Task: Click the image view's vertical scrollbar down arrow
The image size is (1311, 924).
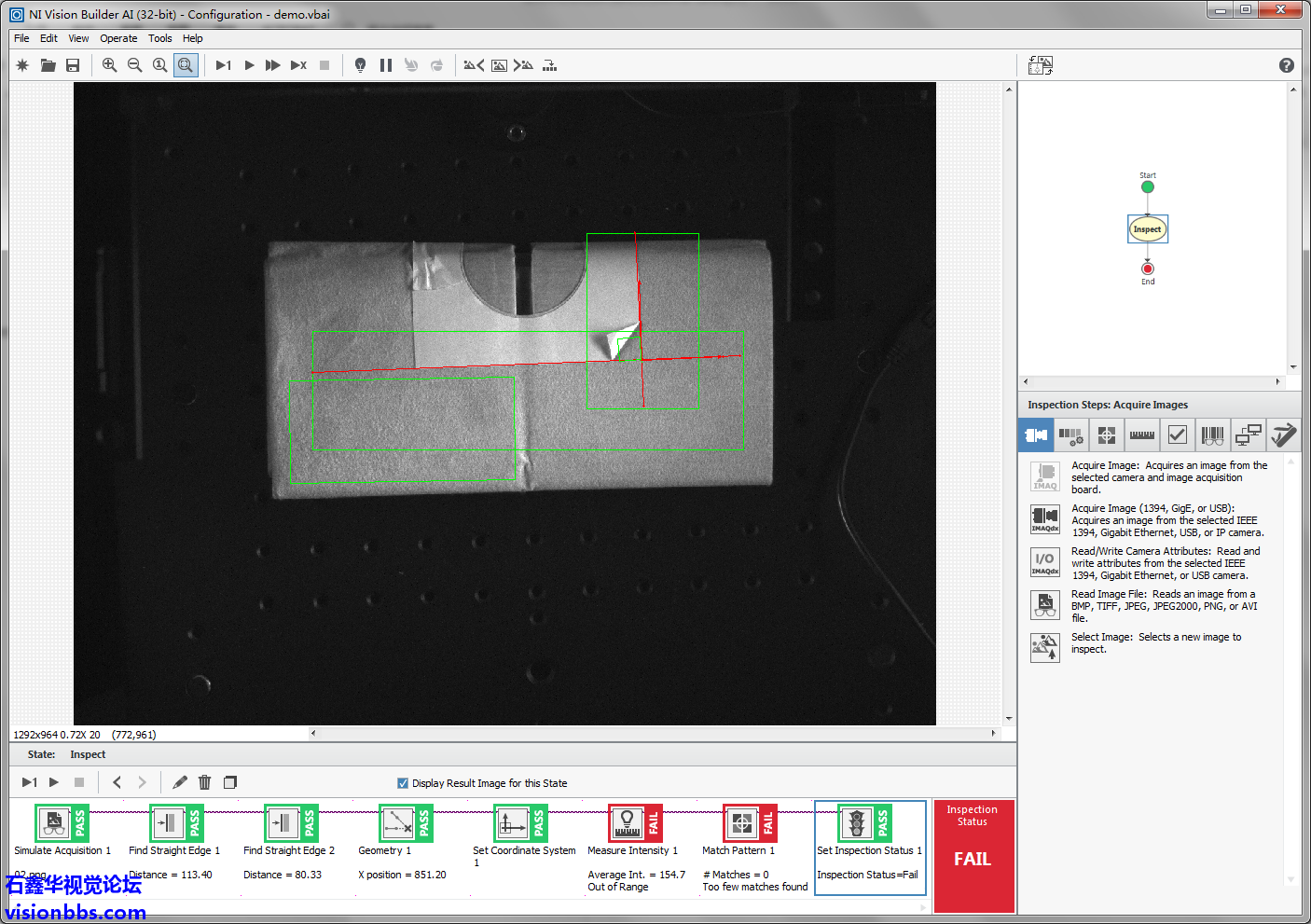Action: [x=1009, y=719]
